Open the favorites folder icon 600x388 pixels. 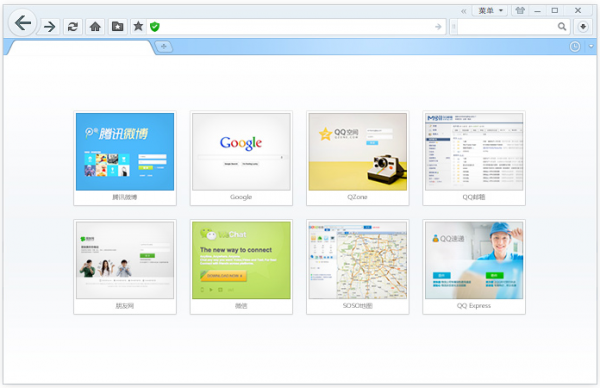pyautogui.click(x=117, y=27)
